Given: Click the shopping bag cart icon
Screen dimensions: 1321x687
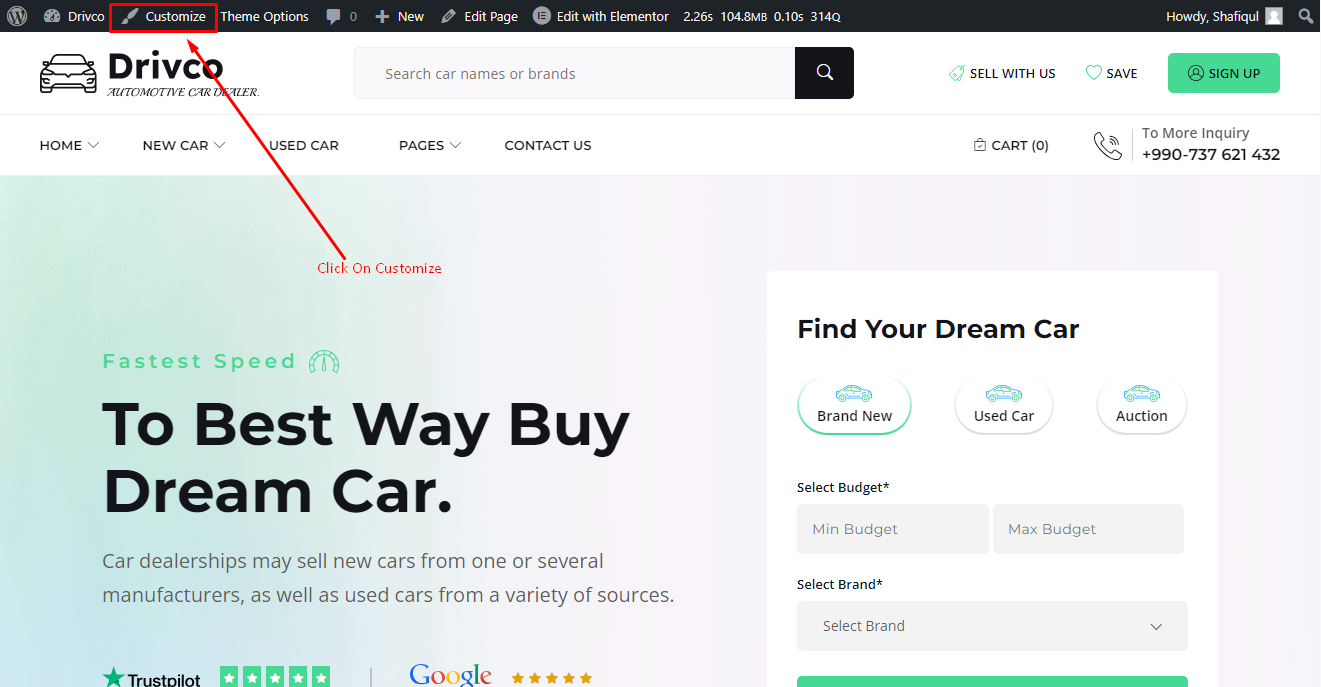Looking at the screenshot, I should (980, 145).
